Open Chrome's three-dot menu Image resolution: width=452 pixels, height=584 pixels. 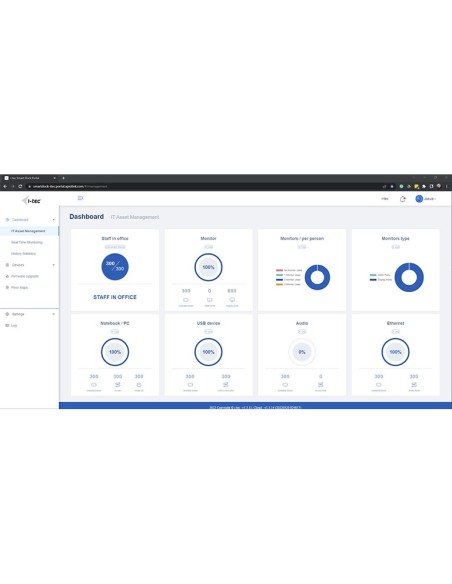pos(447,186)
